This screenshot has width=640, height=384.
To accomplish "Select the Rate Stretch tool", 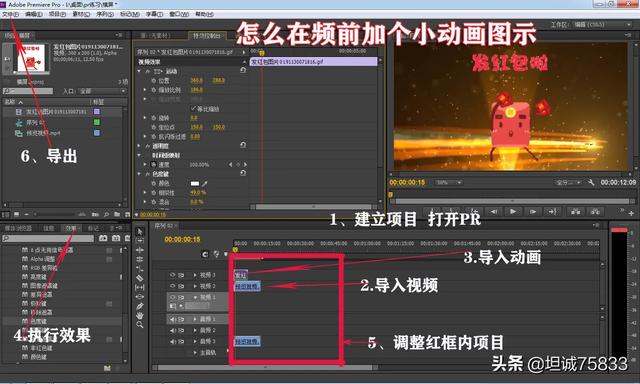I will click(140, 269).
